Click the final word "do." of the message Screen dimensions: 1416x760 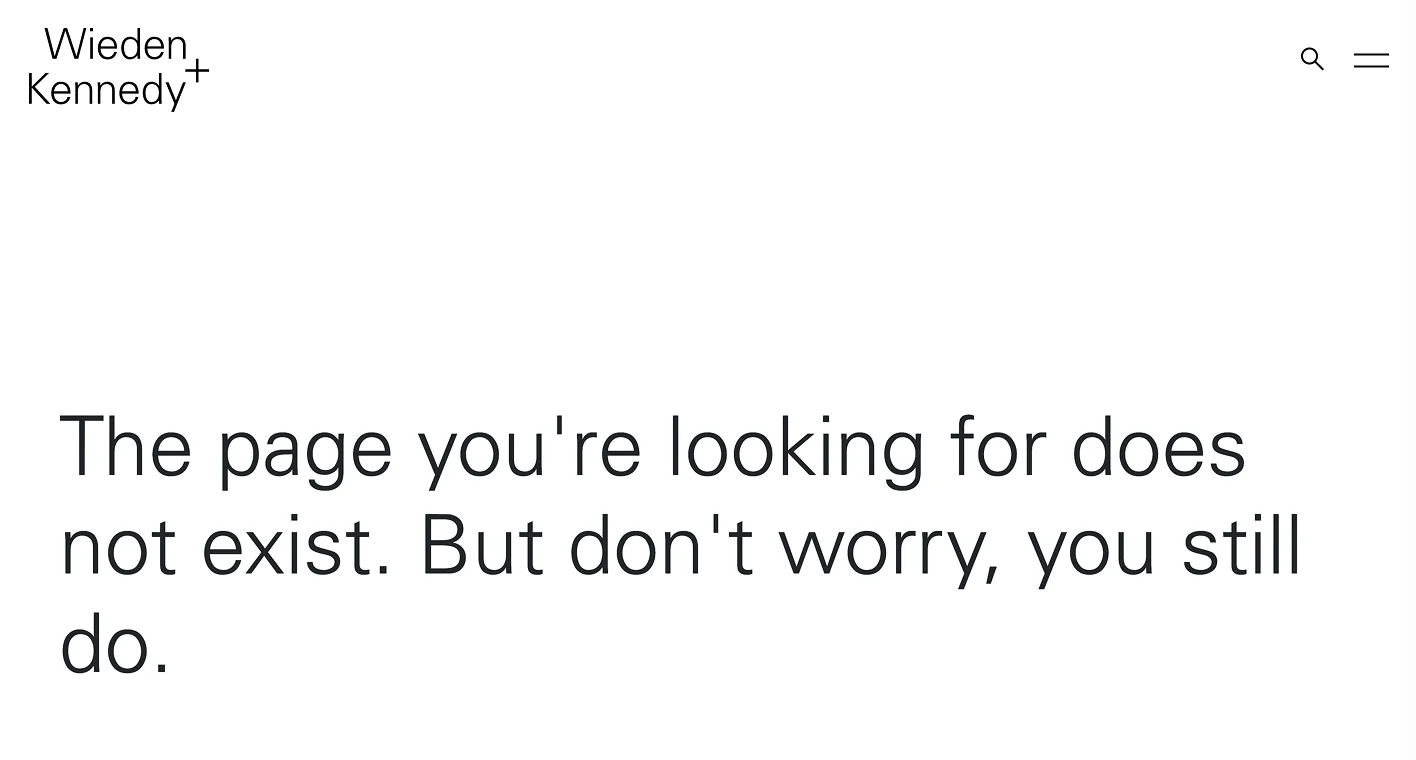115,645
